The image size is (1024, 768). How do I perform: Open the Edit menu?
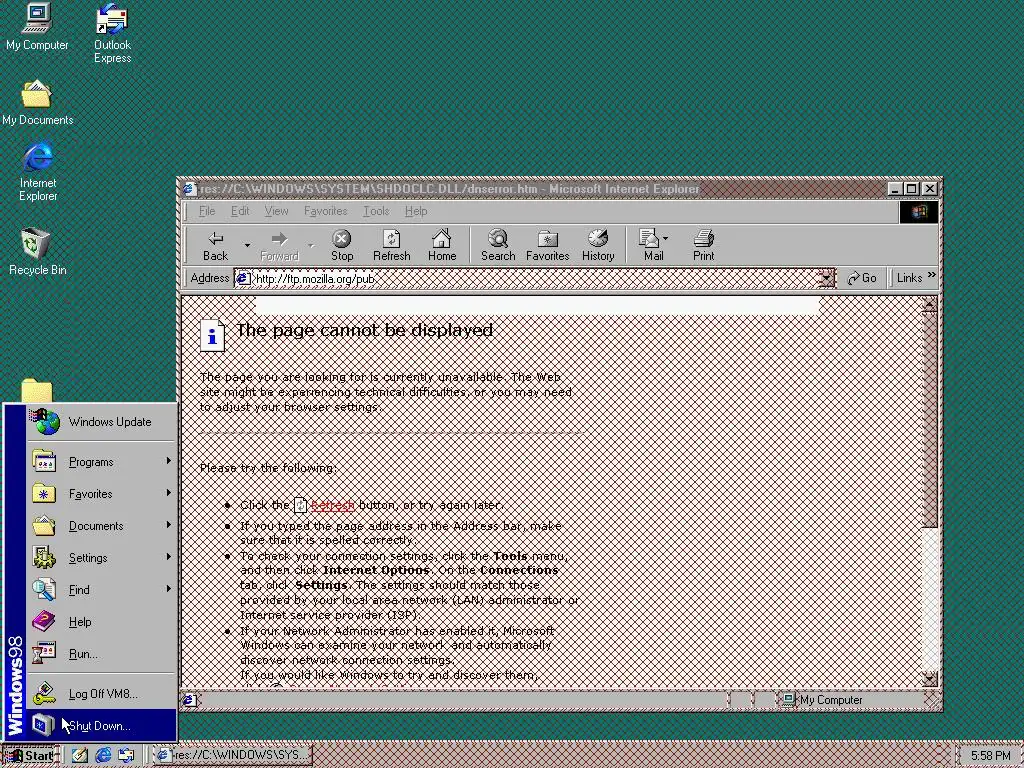click(240, 211)
